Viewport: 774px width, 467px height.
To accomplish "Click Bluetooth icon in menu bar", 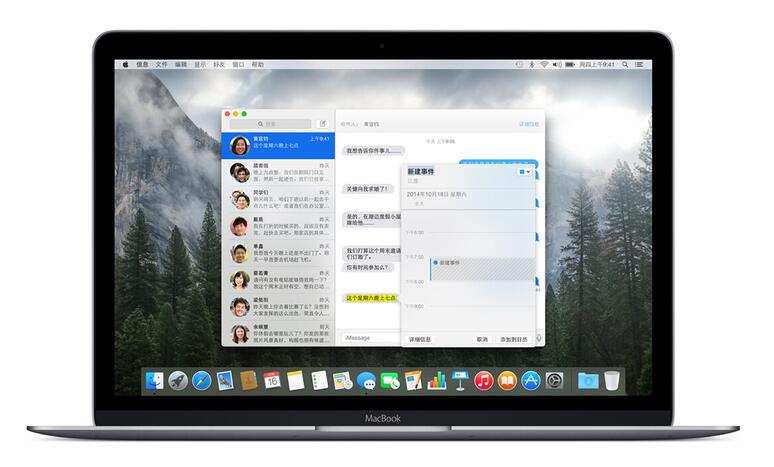I will click(532, 65).
